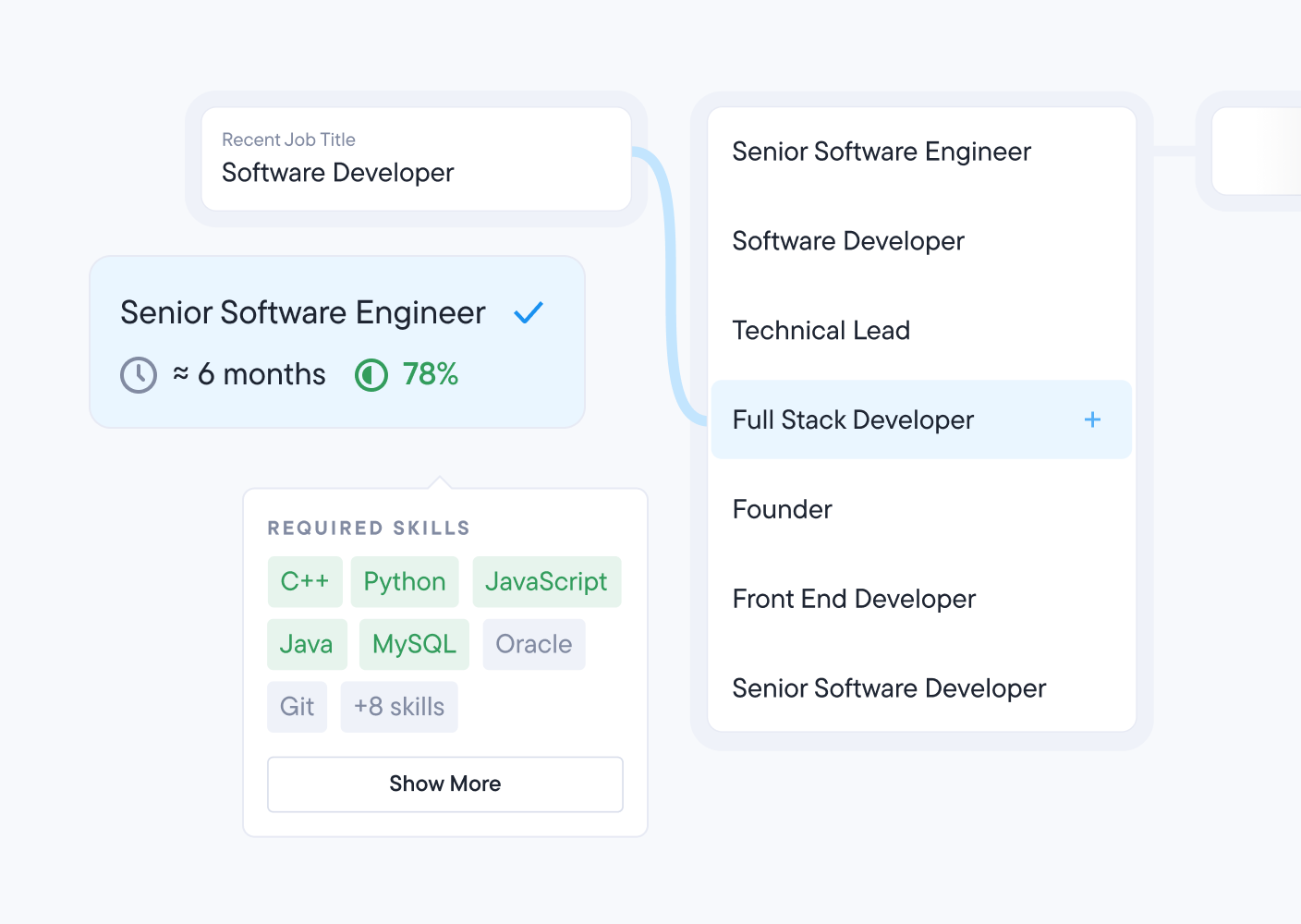Click the MySQL skill tag
The image size is (1301, 924).
tap(414, 644)
